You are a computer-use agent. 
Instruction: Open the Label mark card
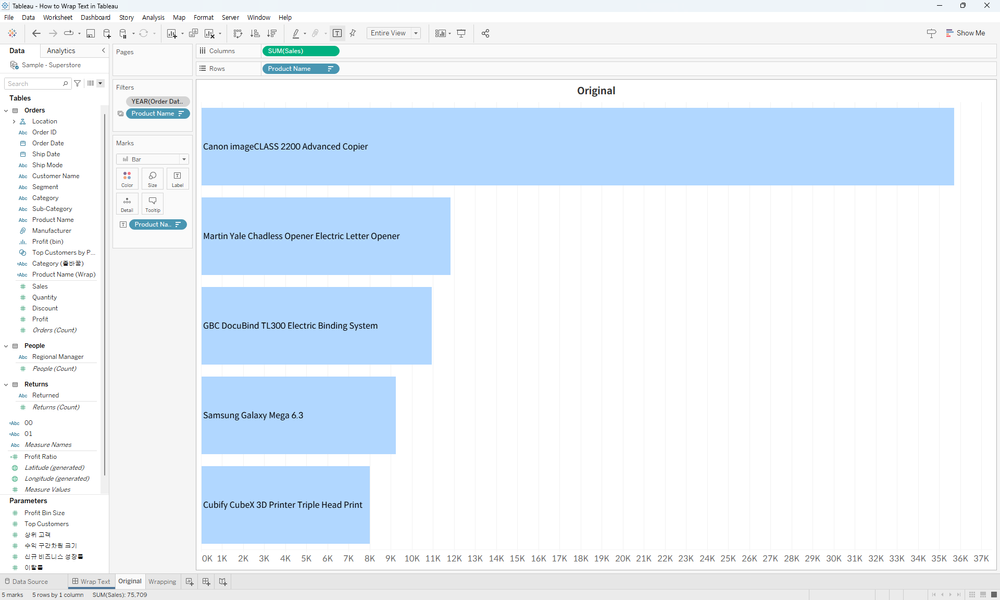(177, 177)
